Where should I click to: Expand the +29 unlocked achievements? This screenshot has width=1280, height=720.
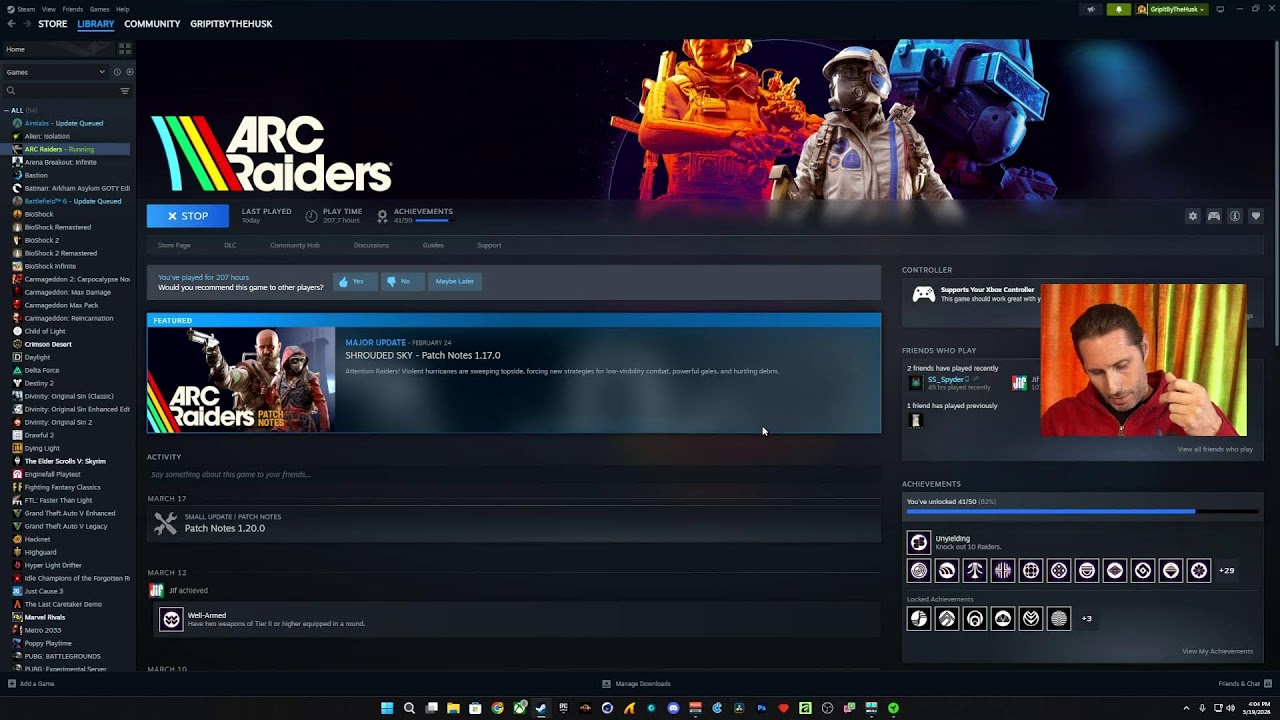(1226, 570)
